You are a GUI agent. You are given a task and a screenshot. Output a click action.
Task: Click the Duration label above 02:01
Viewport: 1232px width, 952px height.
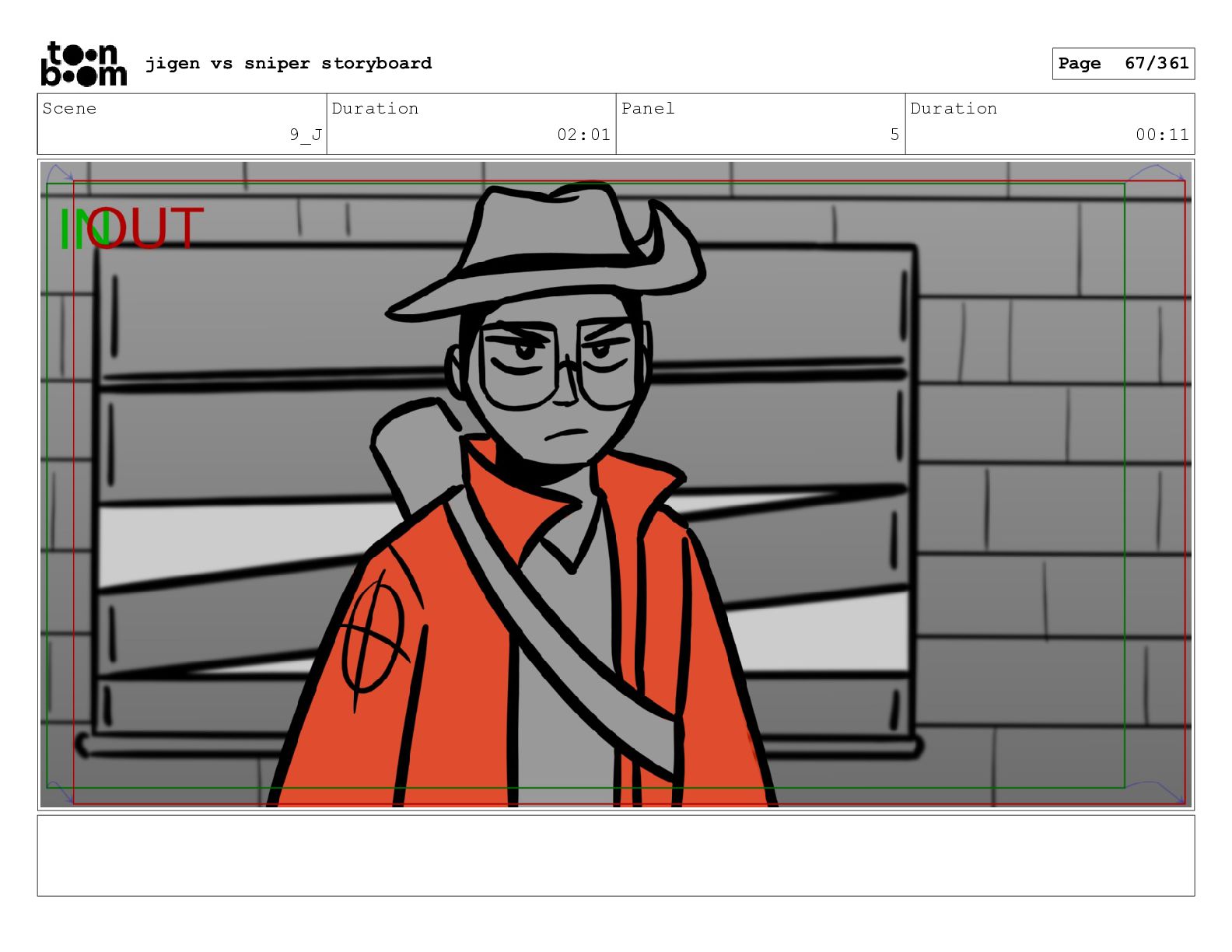pyautogui.click(x=375, y=108)
